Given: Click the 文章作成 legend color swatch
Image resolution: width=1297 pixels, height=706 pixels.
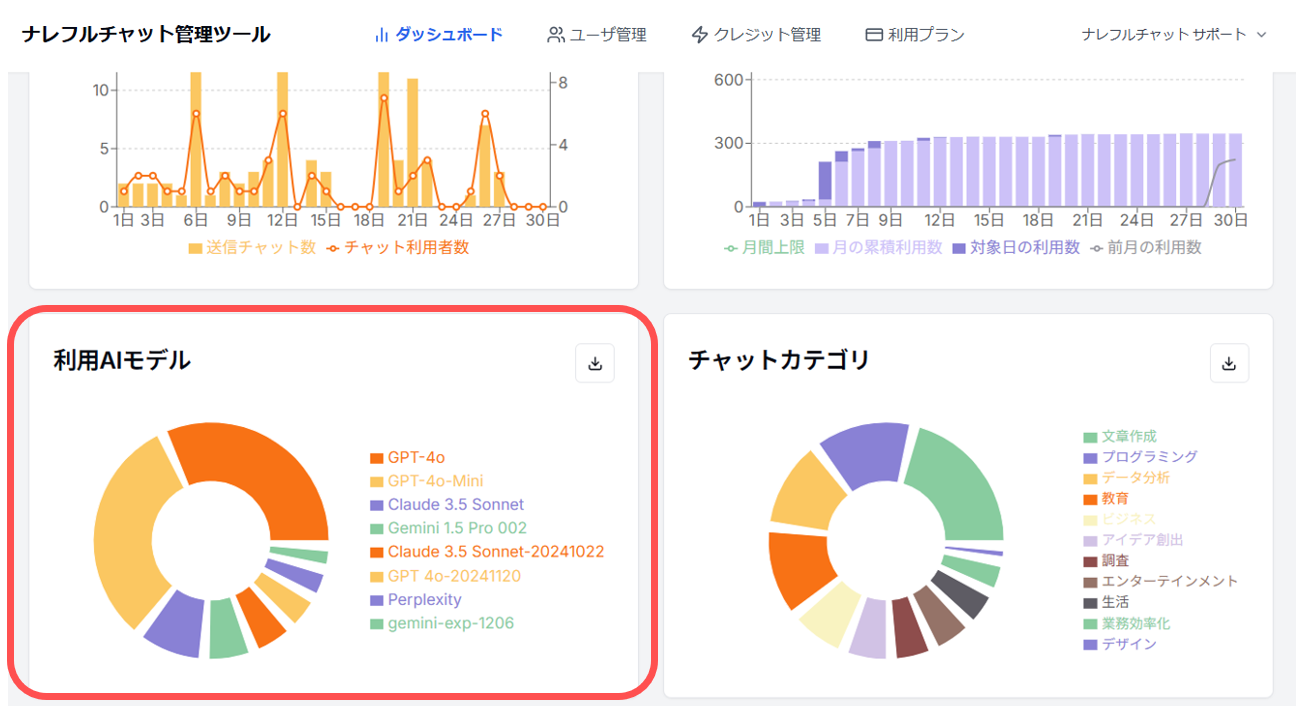Looking at the screenshot, I should [1090, 437].
